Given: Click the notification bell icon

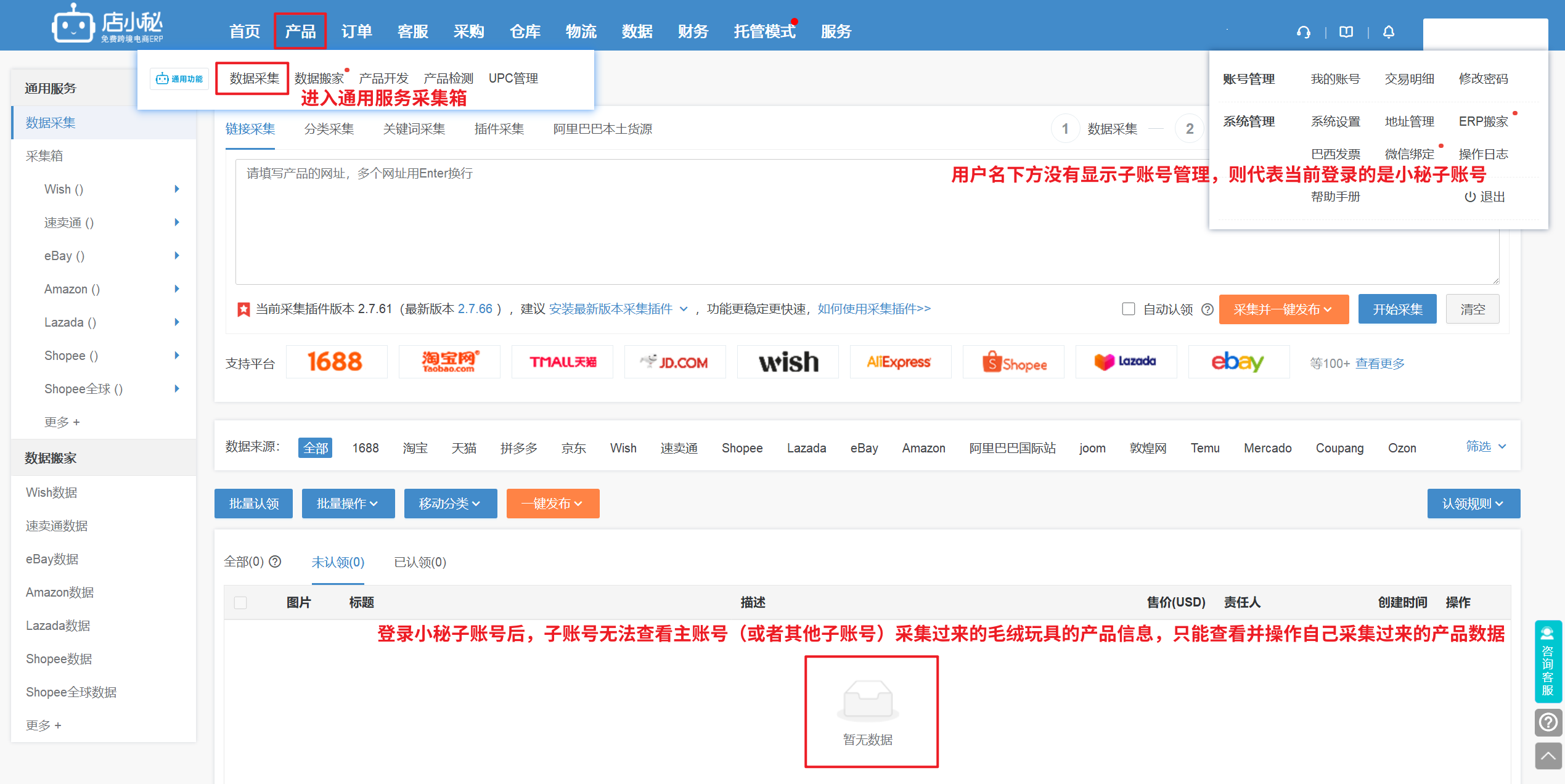Looking at the screenshot, I should point(1389,32).
